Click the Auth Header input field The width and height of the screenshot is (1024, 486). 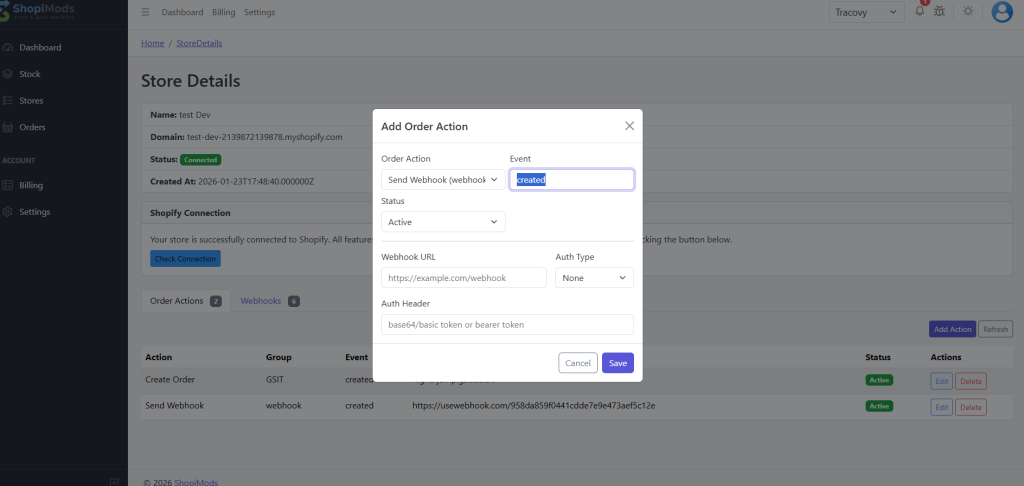pyautogui.click(x=507, y=324)
